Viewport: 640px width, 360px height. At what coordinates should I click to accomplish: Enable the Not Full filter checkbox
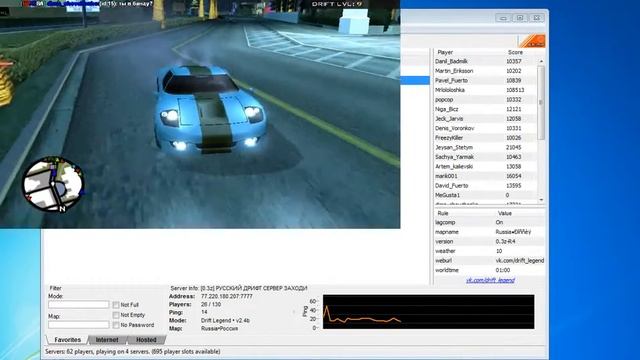(116, 305)
